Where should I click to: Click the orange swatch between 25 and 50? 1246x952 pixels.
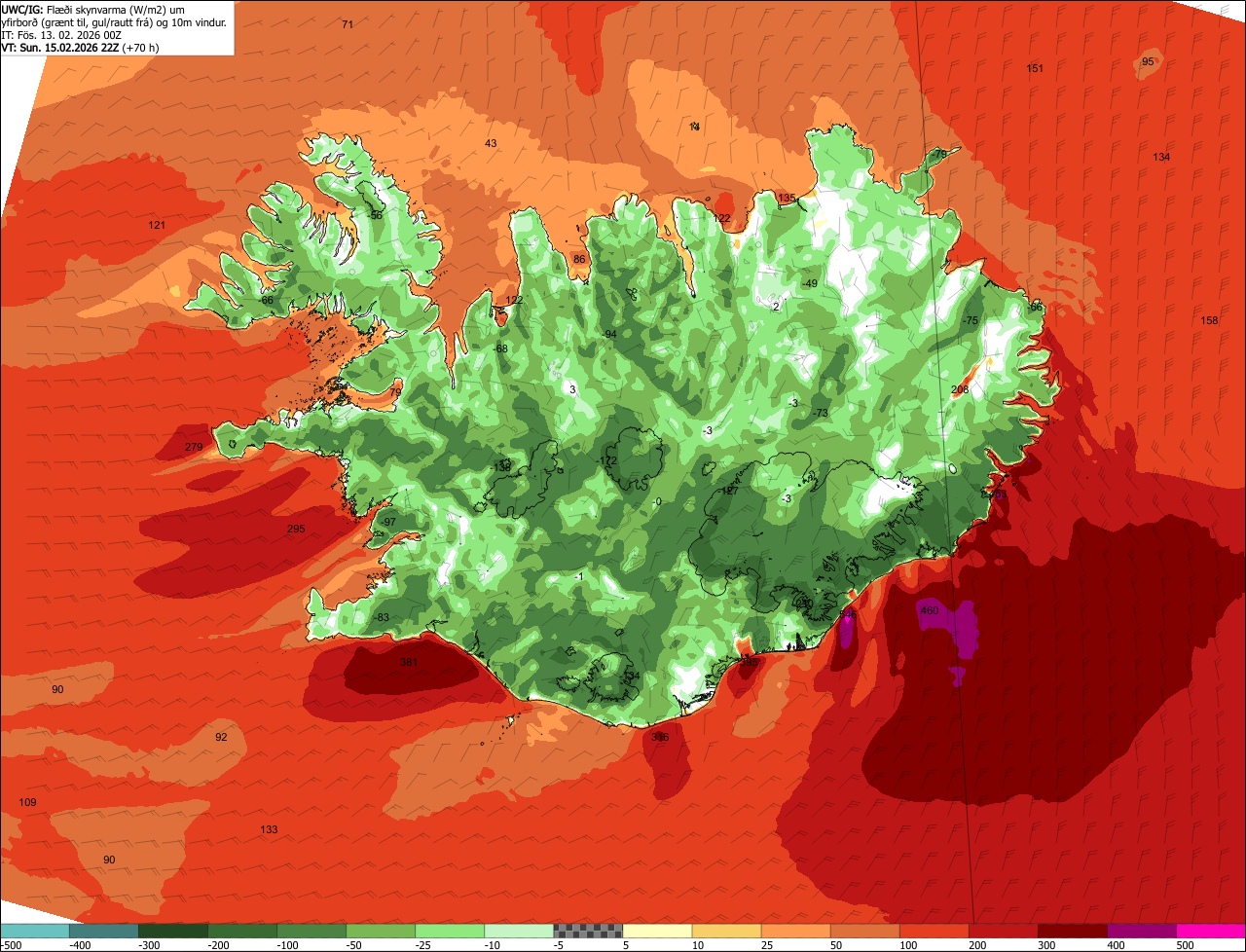point(795,931)
